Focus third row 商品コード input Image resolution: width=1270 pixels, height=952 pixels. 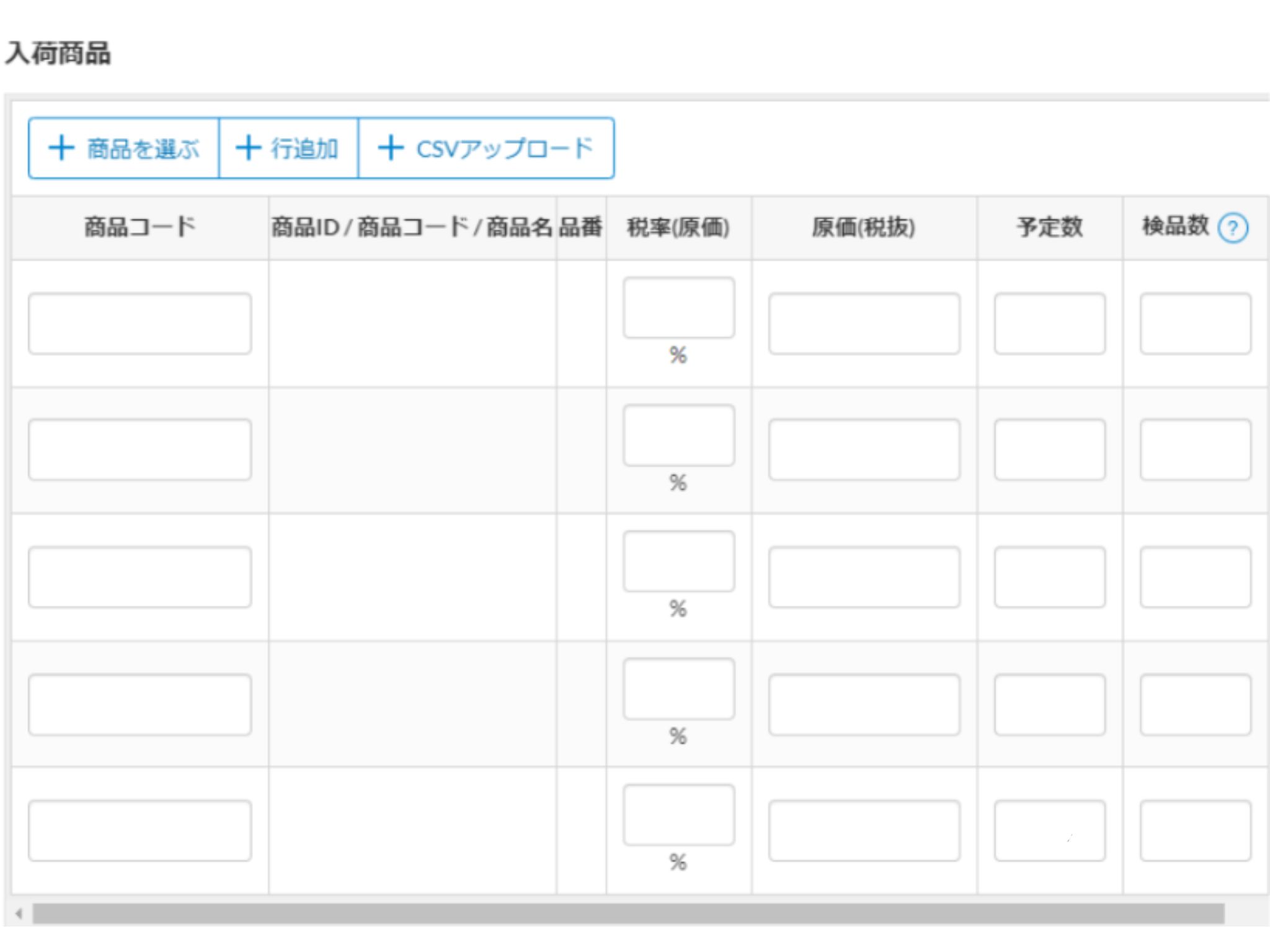coord(140,577)
